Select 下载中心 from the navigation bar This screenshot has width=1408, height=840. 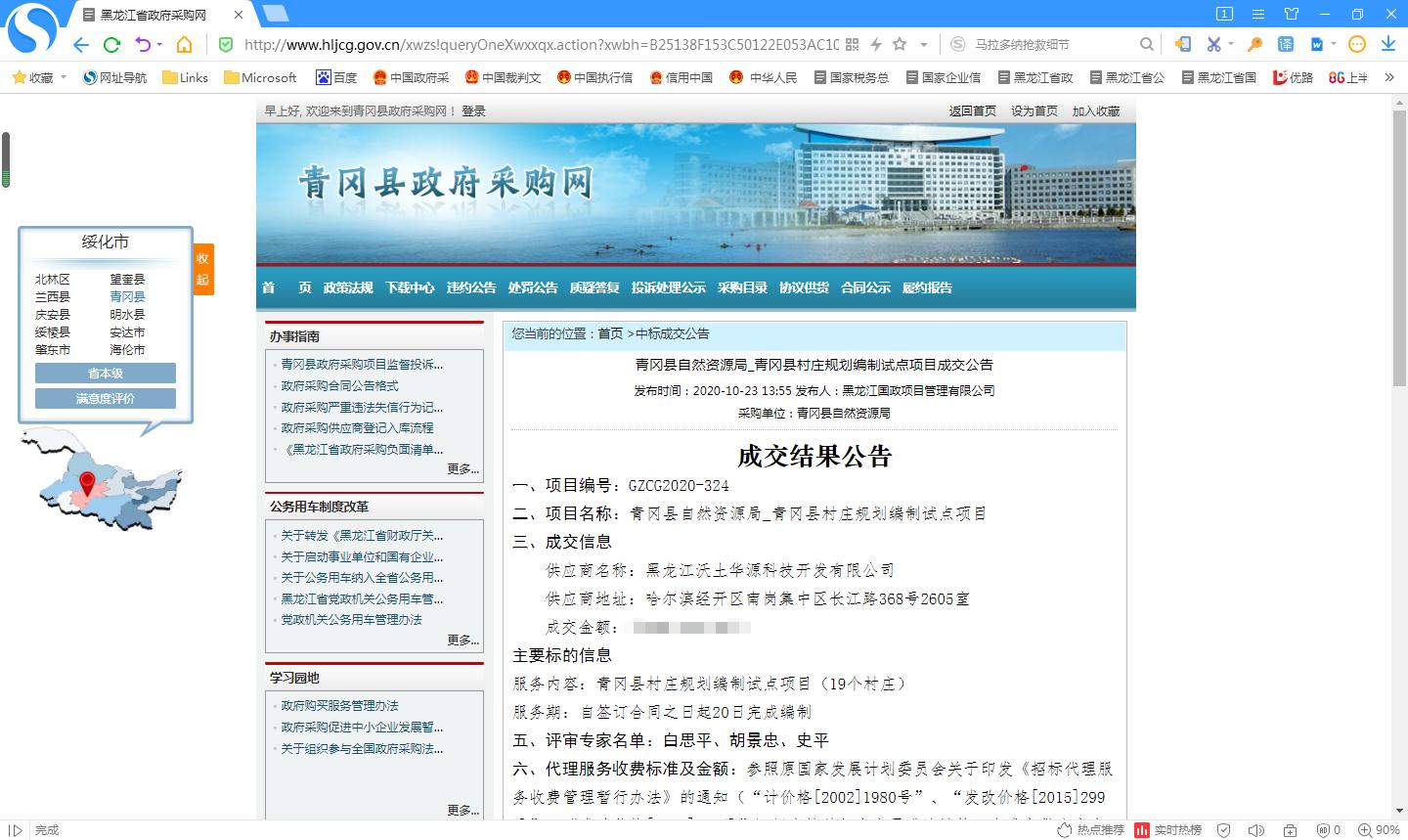[x=410, y=287]
